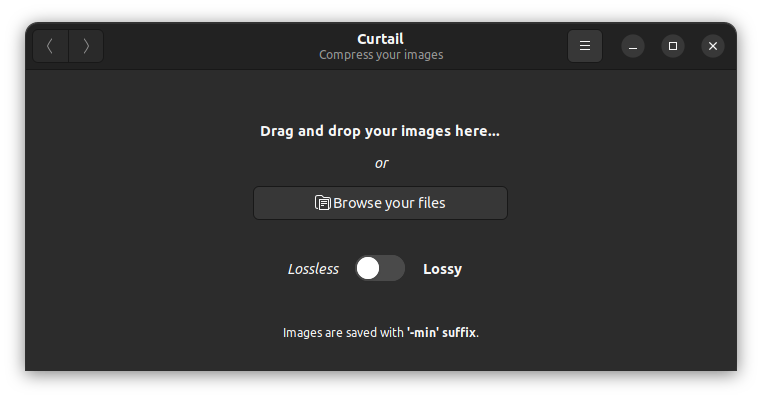The height and width of the screenshot is (399, 762).
Task: Click the Browse your files button
Action: [x=380, y=203]
